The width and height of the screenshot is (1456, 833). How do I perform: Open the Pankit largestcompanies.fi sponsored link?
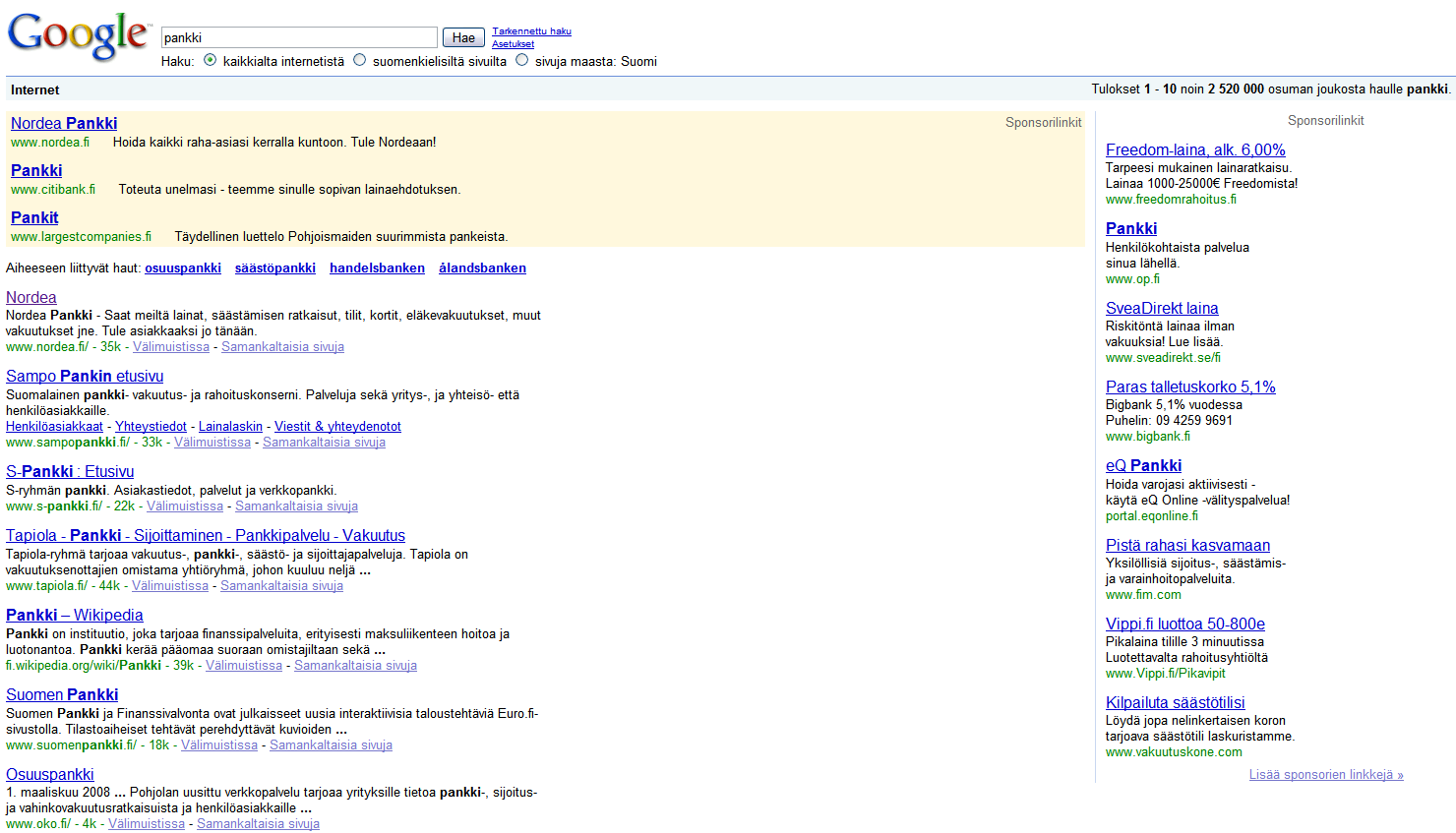pos(34,217)
